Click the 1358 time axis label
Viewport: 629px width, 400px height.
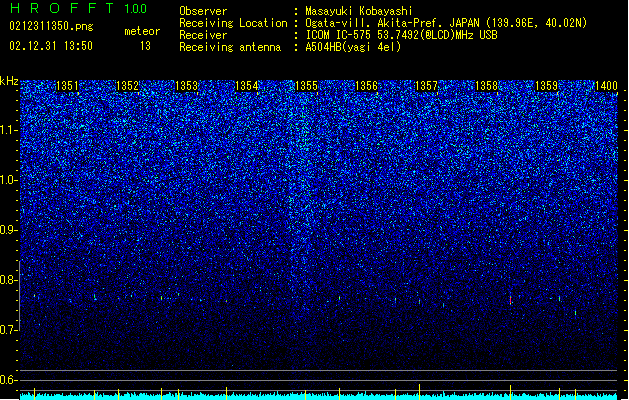(486, 86)
